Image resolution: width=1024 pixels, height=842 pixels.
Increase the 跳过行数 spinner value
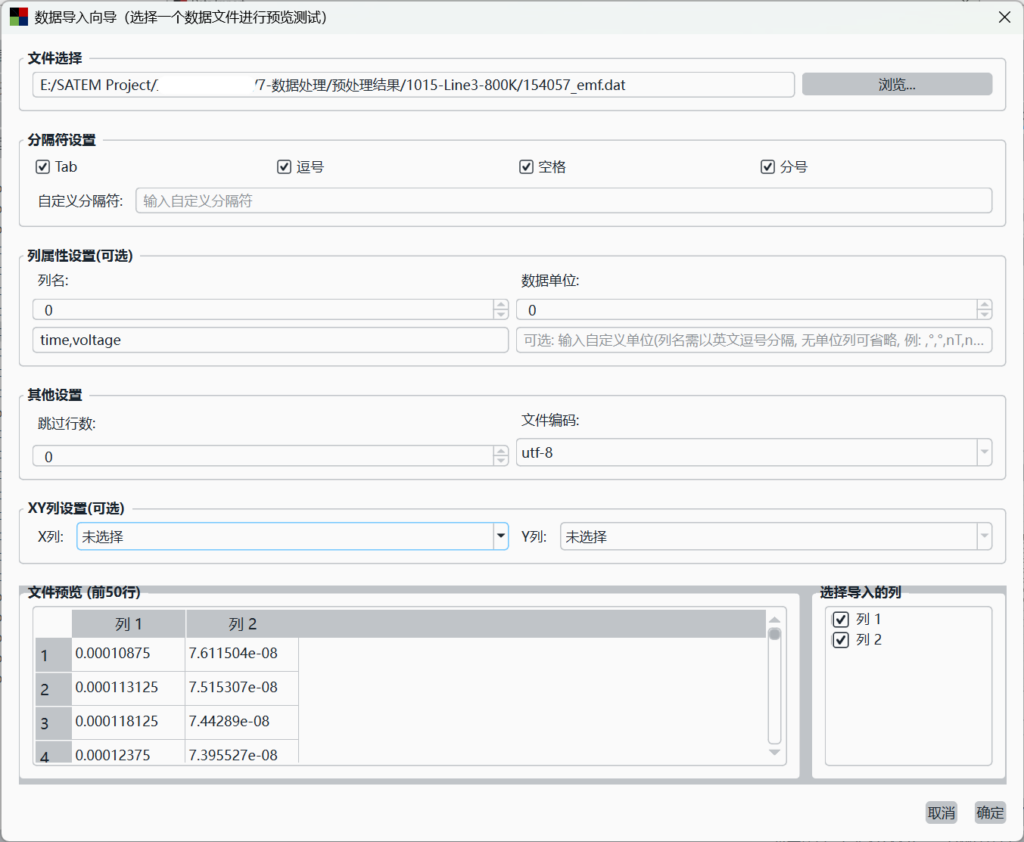click(501, 451)
